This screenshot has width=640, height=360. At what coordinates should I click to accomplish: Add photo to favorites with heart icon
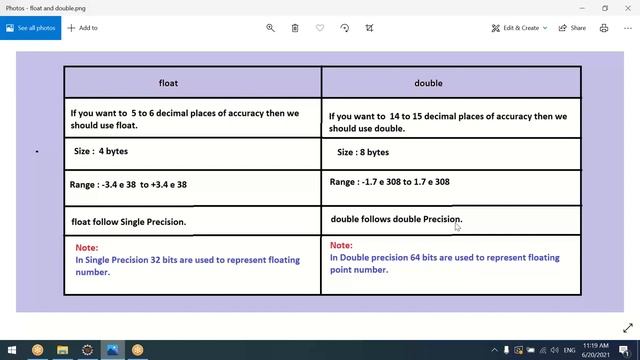pyautogui.click(x=320, y=28)
